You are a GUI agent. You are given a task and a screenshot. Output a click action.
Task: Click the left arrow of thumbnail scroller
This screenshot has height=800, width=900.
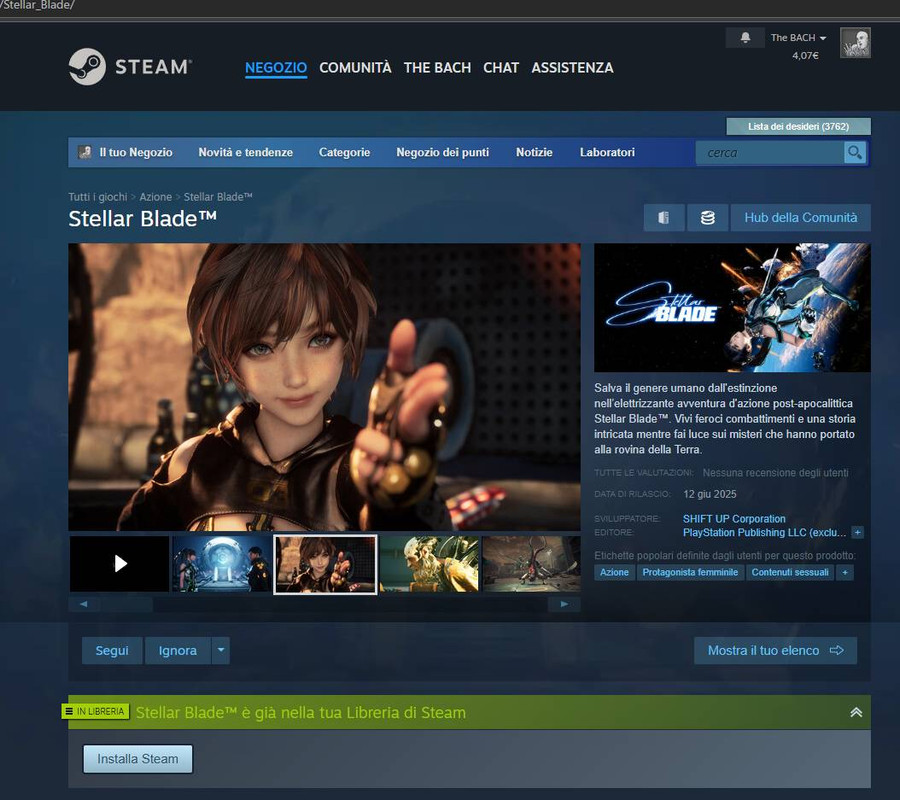point(83,604)
